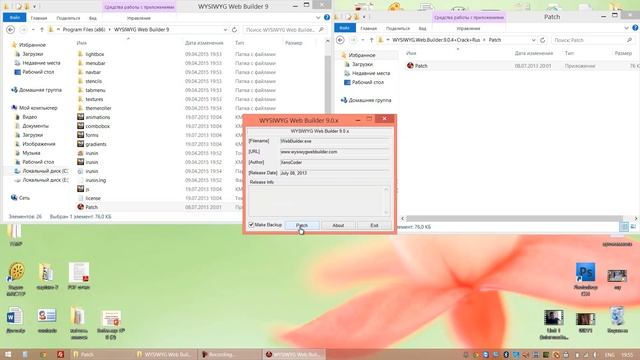Select the menubar folder
This screenshot has height=360, width=640.
pos(95,63)
